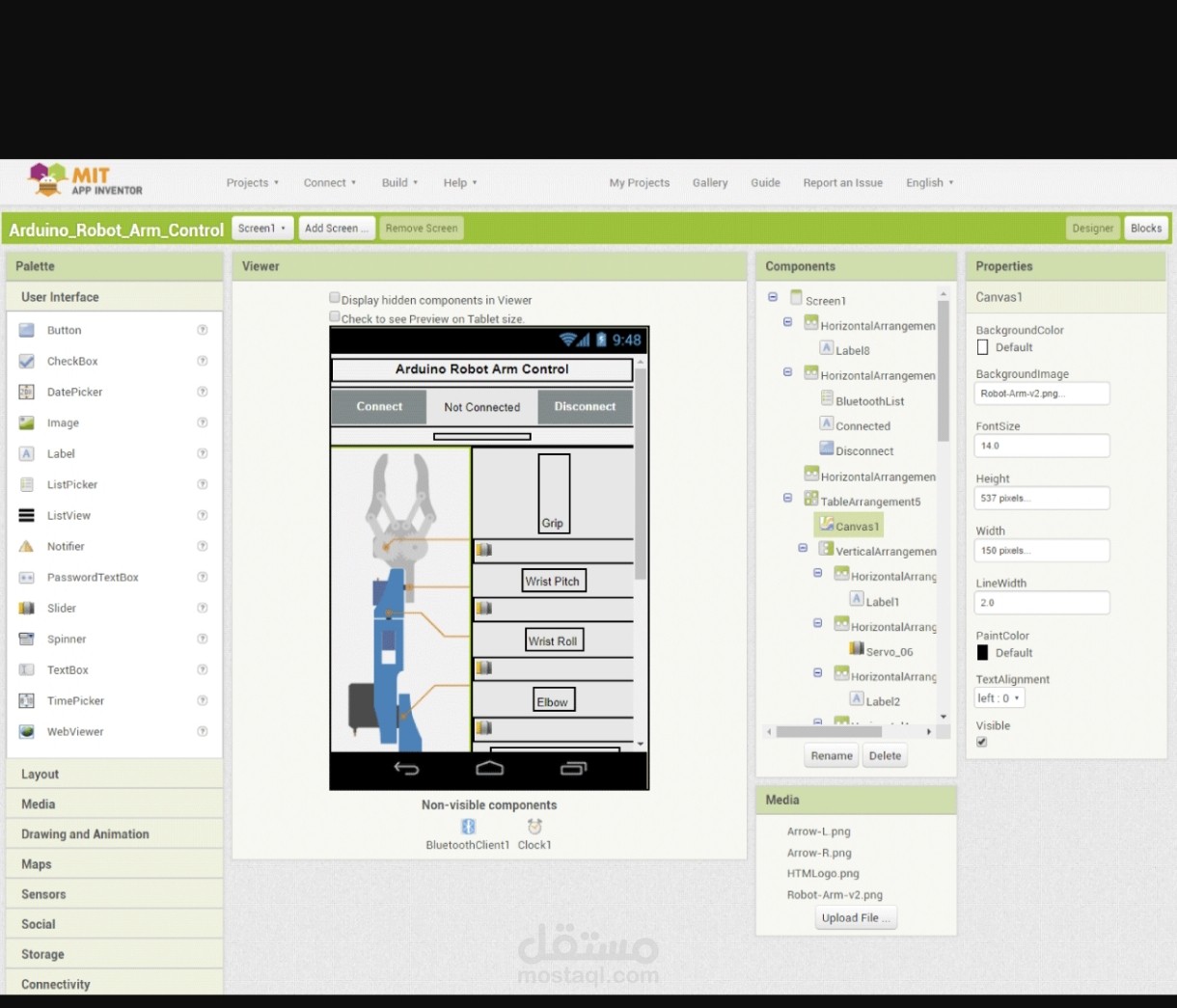Click the slider below Grip in preview
The height and width of the screenshot is (1008, 1177).
coord(554,550)
